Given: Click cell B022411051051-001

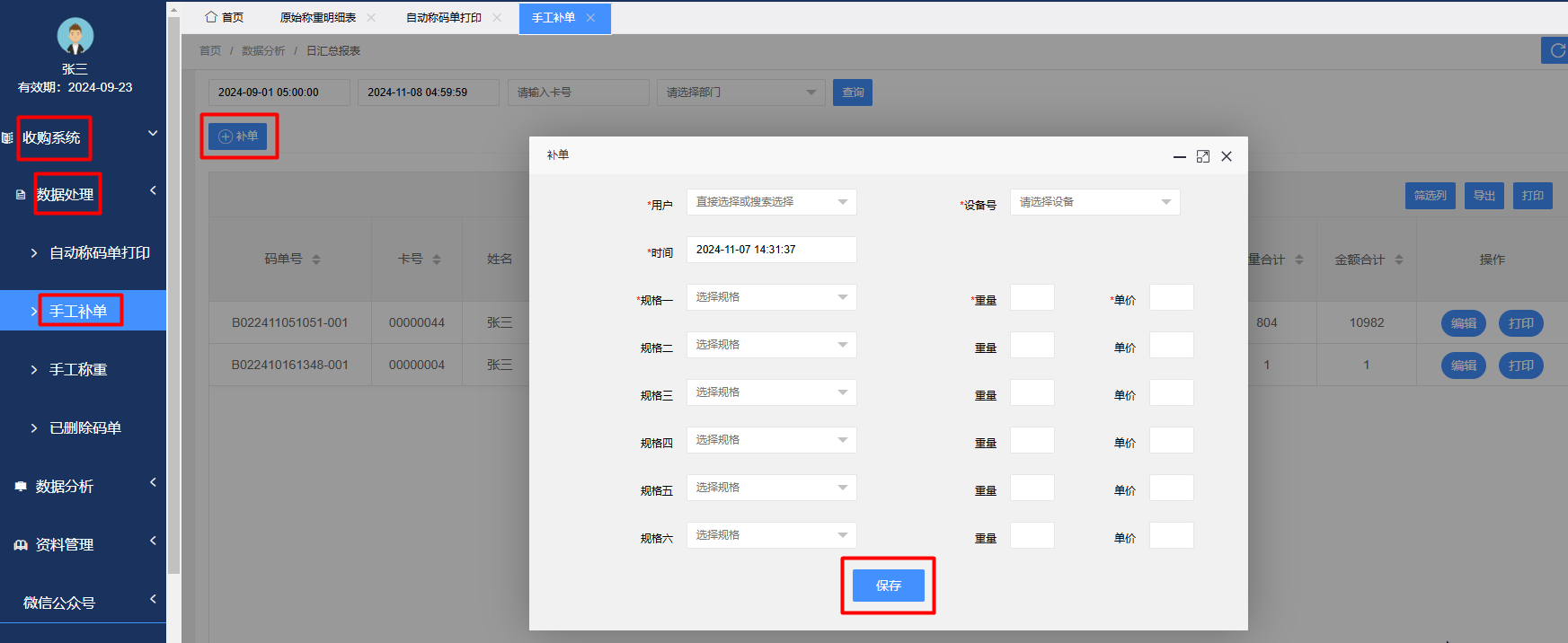Looking at the screenshot, I should coord(289,322).
